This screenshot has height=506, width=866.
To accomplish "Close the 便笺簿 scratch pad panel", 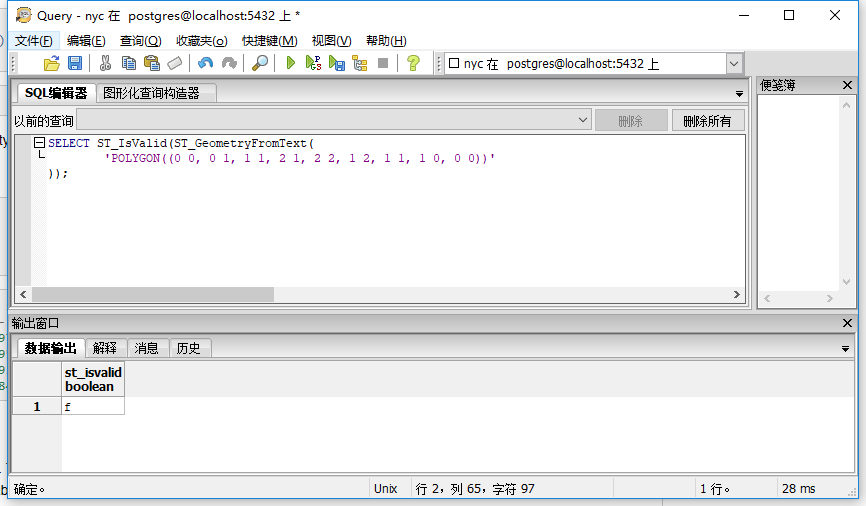I will coord(847,85).
